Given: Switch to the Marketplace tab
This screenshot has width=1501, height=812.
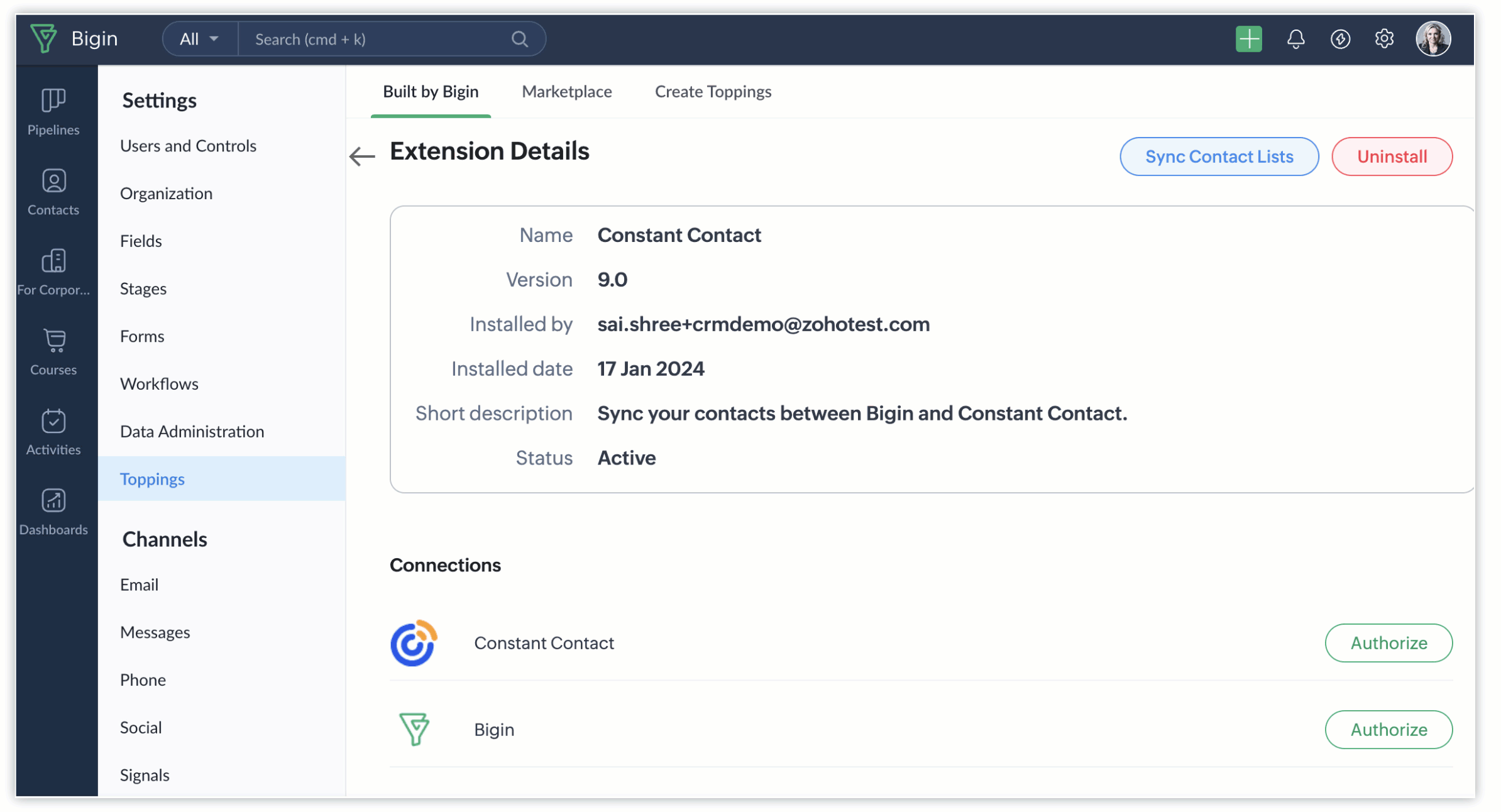Looking at the screenshot, I should click(x=566, y=92).
